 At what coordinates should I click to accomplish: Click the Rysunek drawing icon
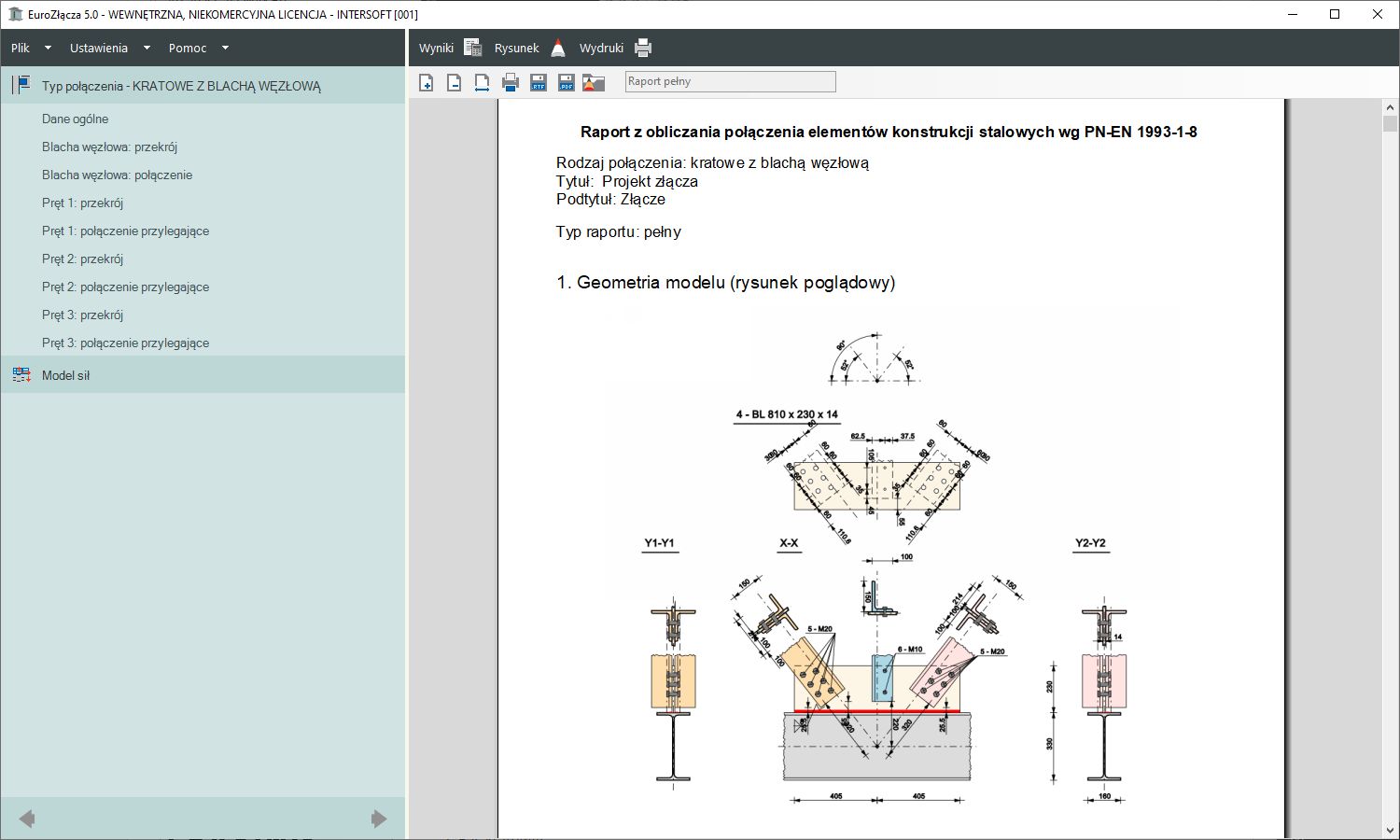558,48
